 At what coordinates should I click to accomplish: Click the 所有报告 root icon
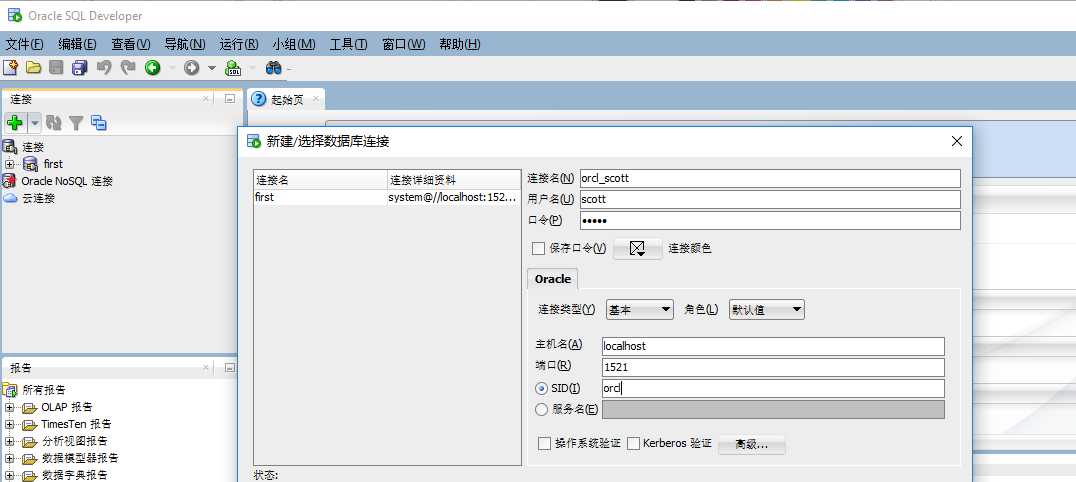click(x=10, y=390)
